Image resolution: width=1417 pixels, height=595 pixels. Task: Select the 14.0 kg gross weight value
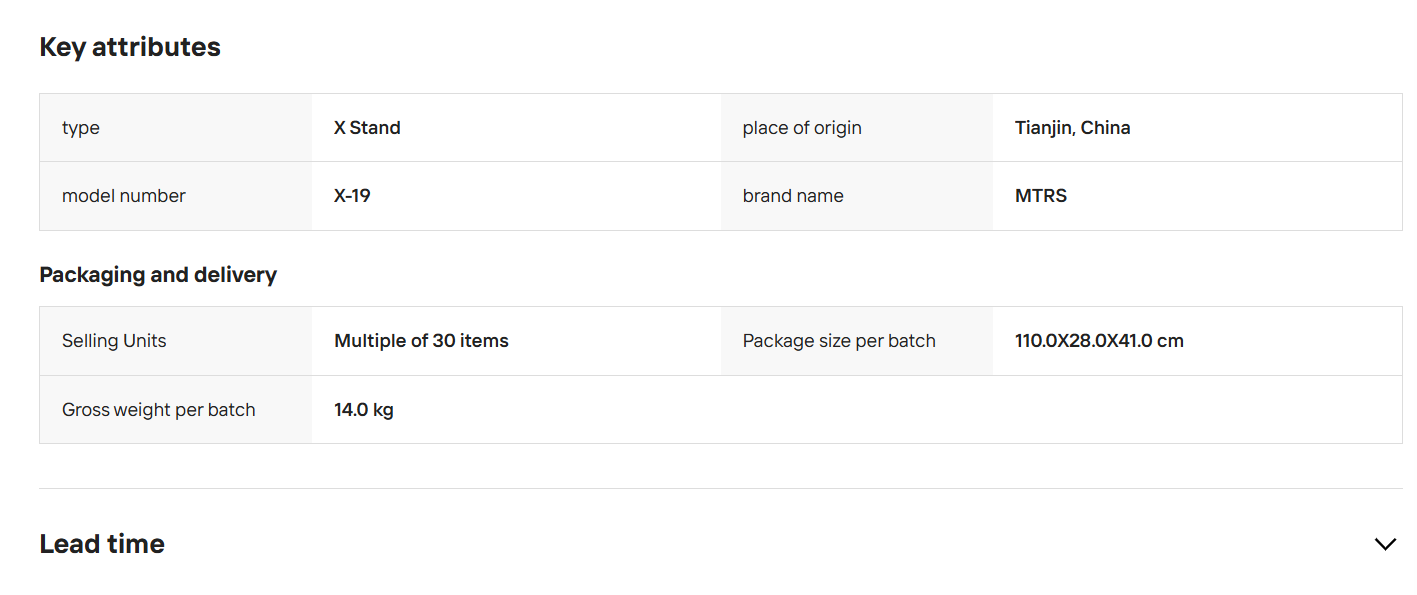pyautogui.click(x=364, y=410)
